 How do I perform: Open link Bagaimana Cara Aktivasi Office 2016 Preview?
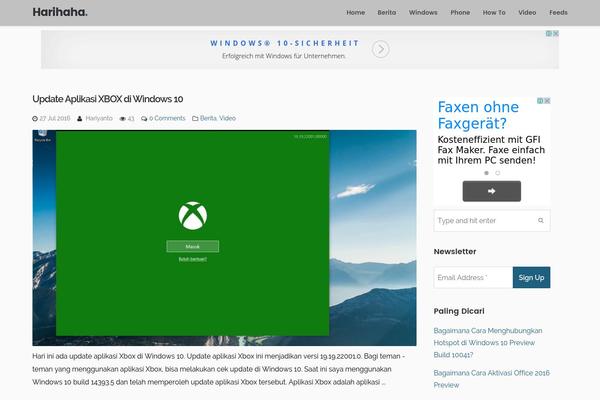491,379
